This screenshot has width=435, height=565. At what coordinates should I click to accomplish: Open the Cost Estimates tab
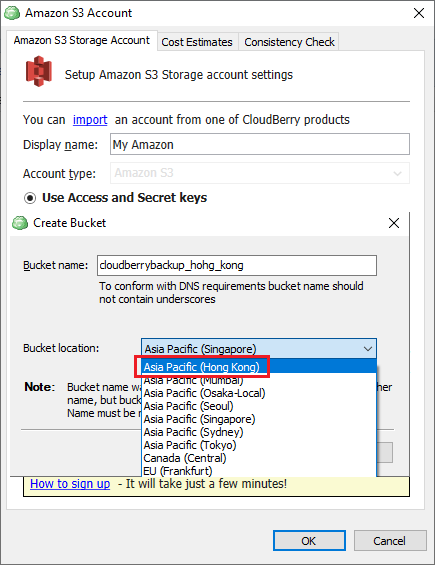(x=197, y=42)
